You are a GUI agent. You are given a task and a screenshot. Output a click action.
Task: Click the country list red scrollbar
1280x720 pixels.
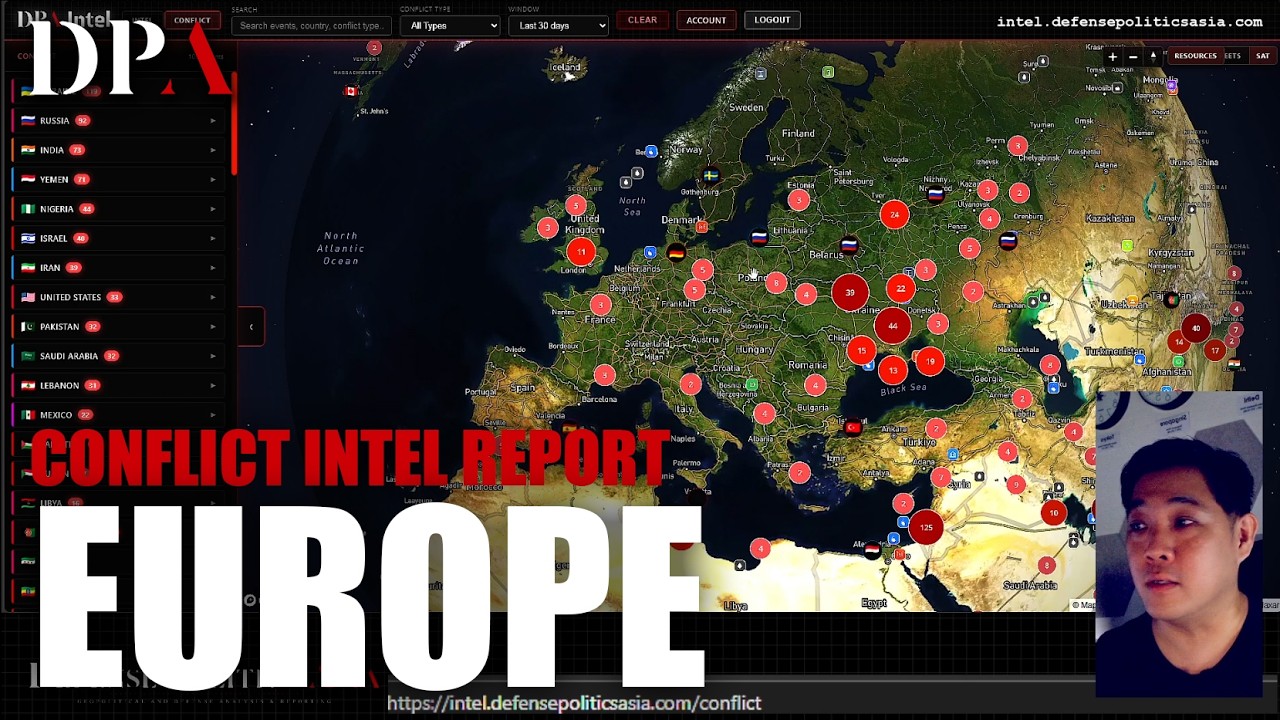coord(234,122)
